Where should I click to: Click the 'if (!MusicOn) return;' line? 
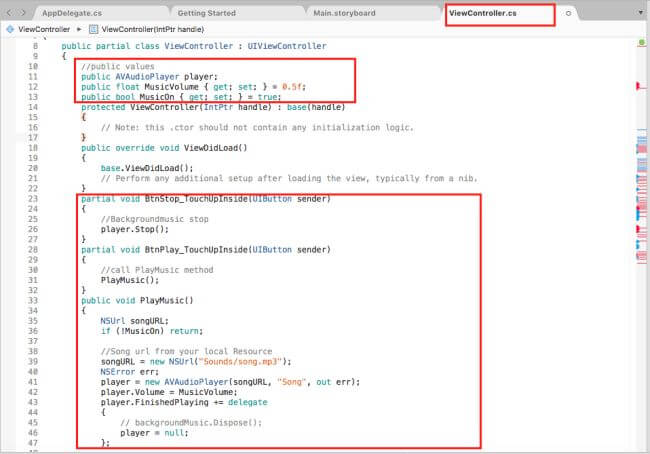[152, 331]
